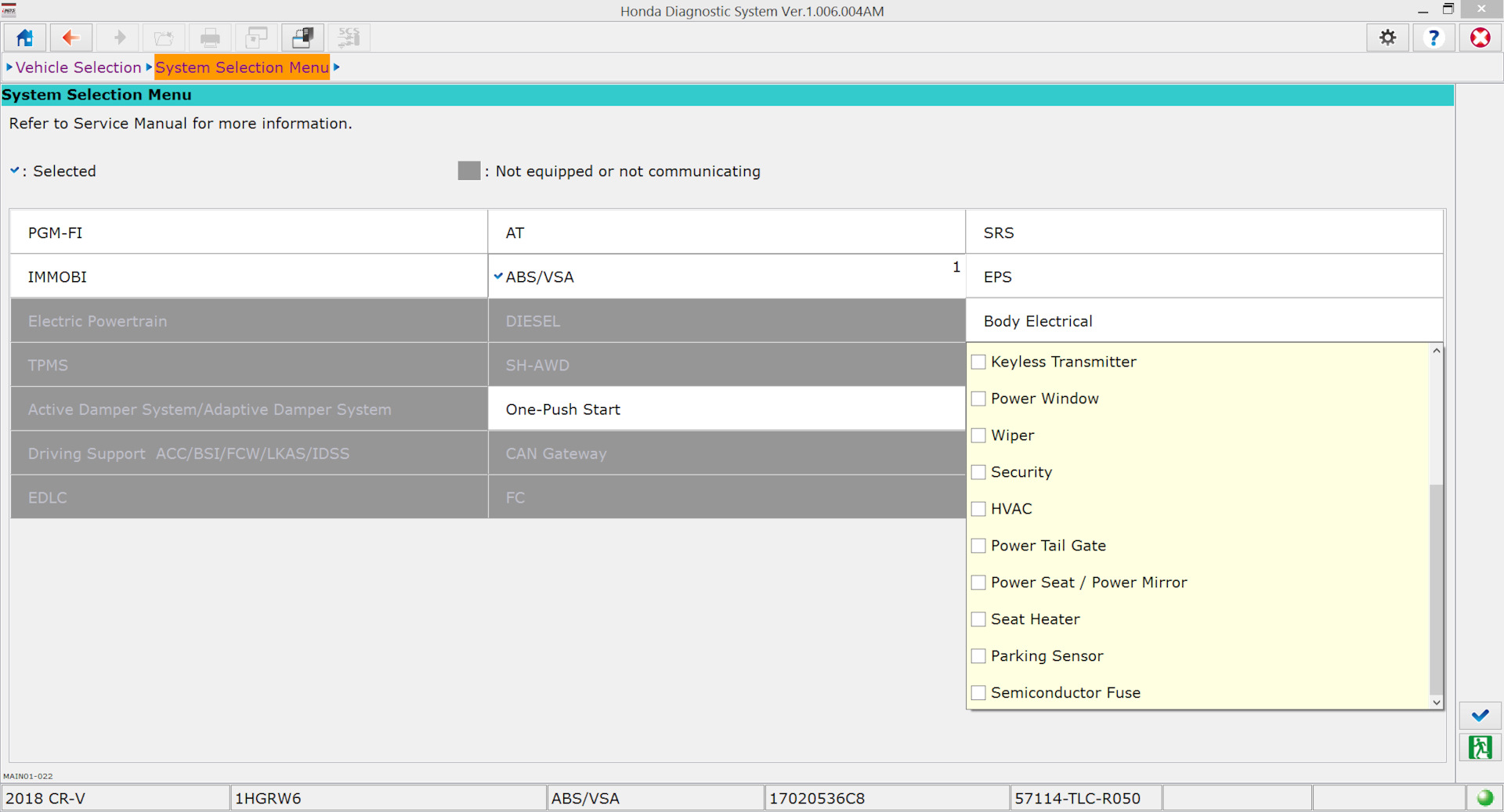
Task: Click the grayed DIESEL cell
Action: point(726,321)
